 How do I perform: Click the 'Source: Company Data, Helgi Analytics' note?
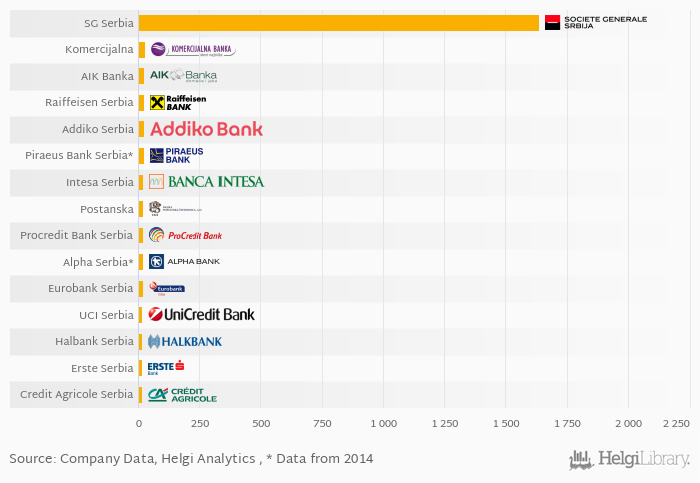133,459
